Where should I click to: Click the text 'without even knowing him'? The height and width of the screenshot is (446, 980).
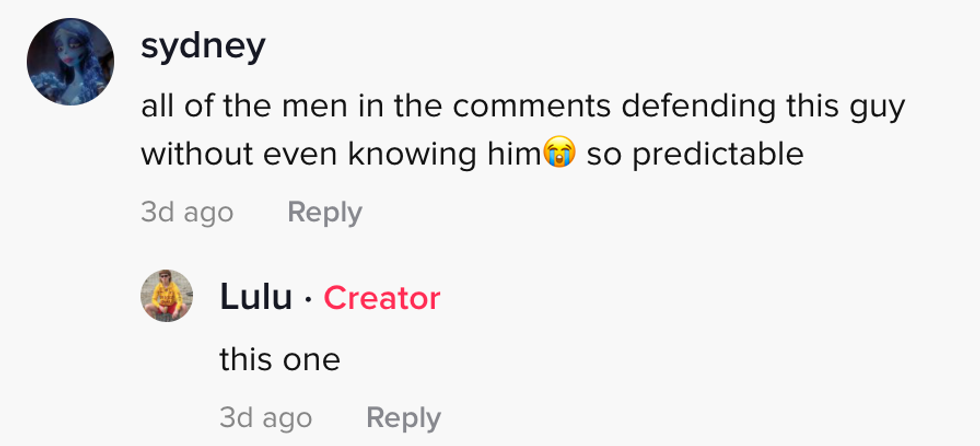click(341, 156)
